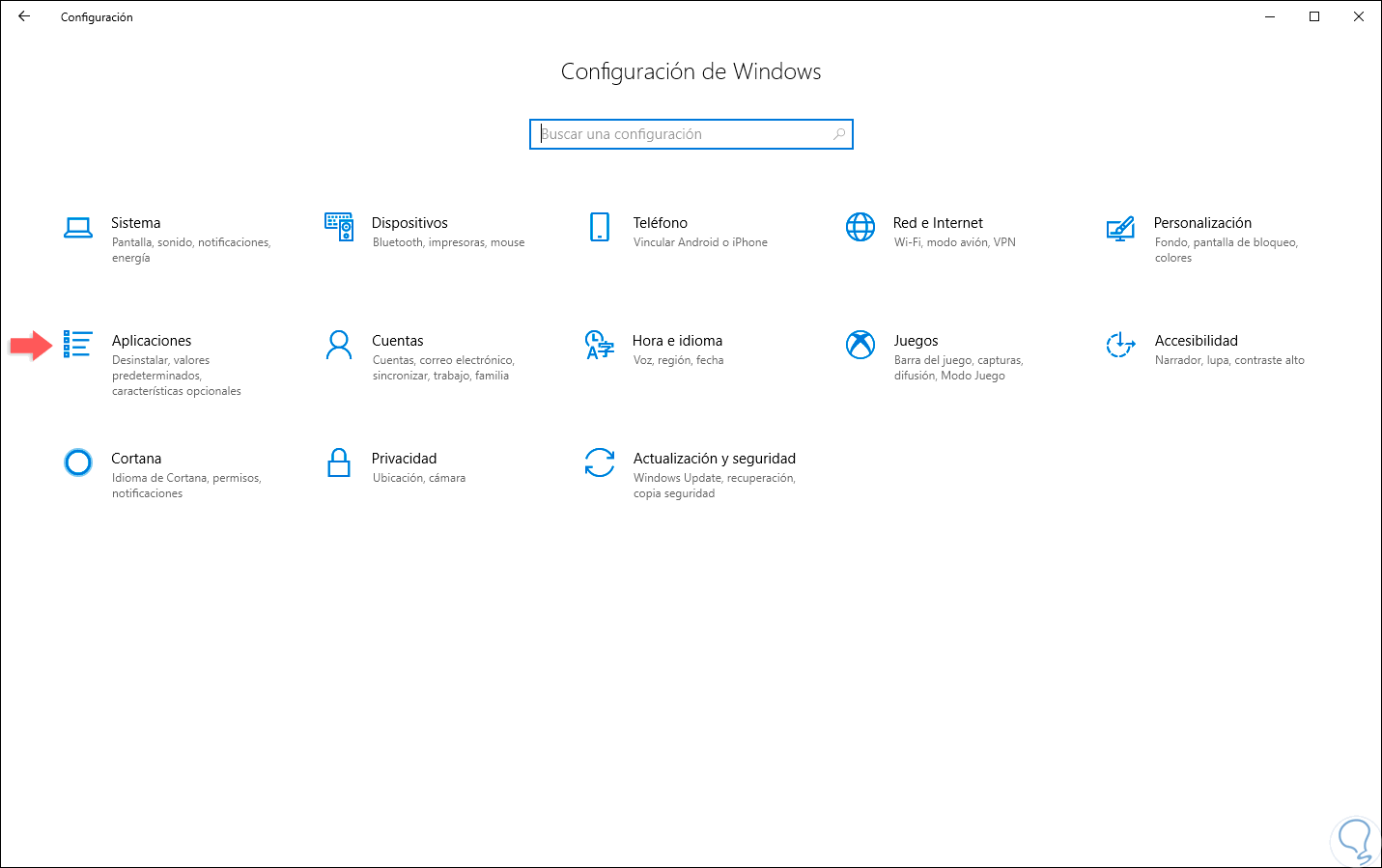Open the Hora e idioma icon

(600, 345)
